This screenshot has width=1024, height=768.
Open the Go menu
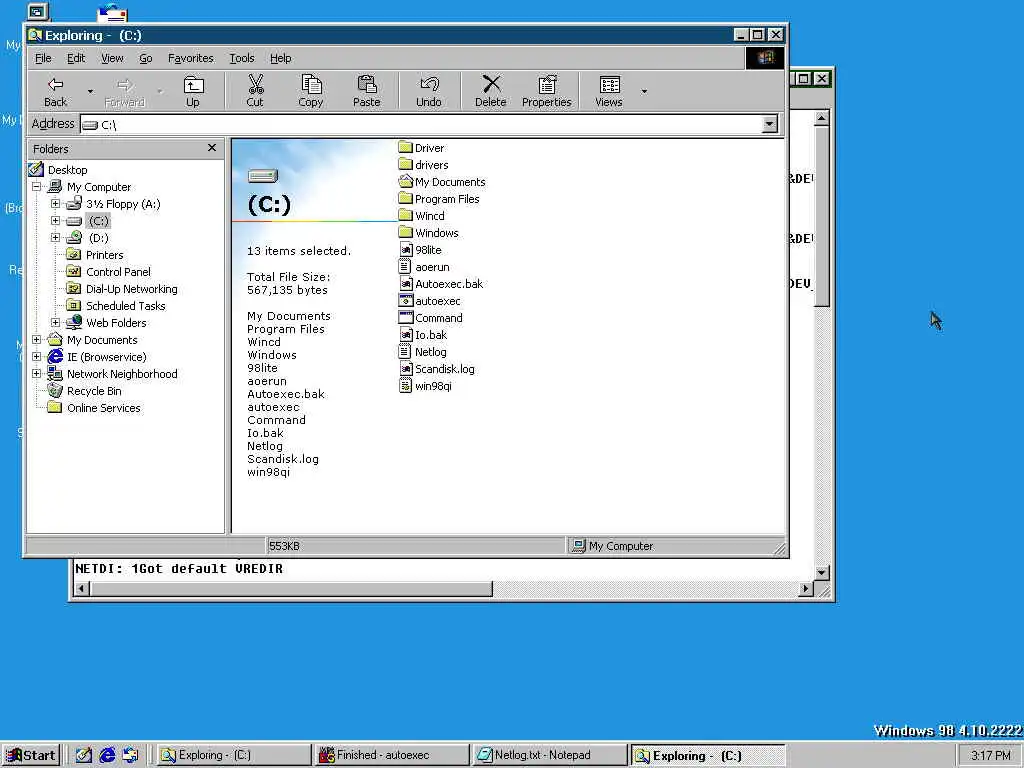point(146,58)
